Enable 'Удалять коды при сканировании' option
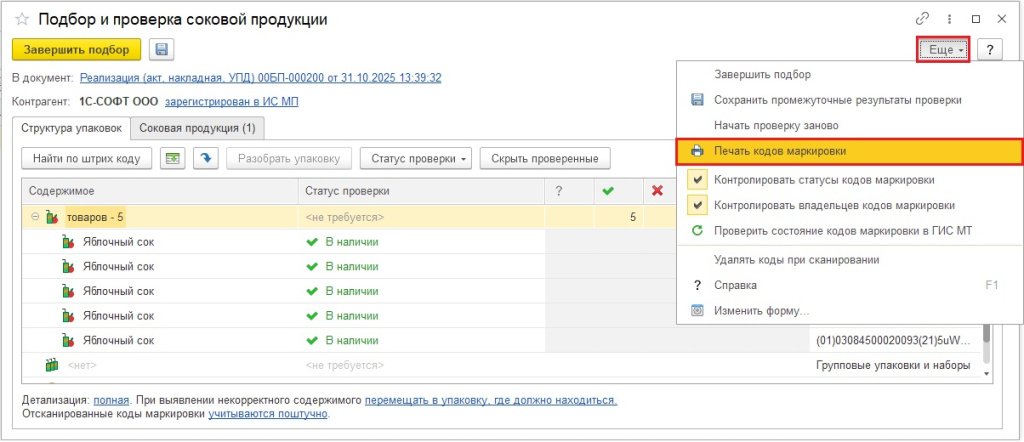This screenshot has width=1024, height=442. [796, 260]
